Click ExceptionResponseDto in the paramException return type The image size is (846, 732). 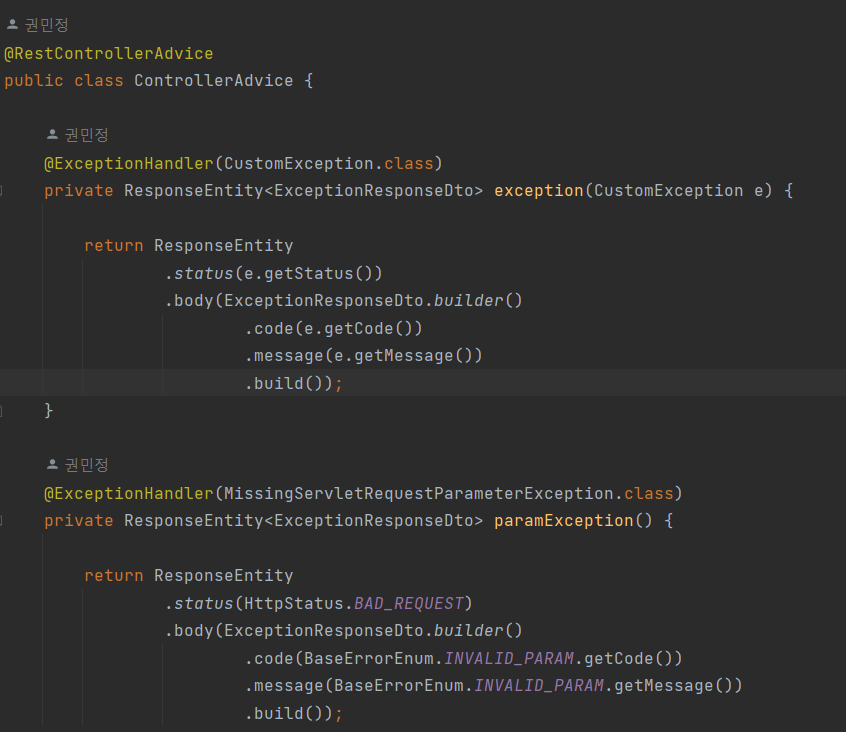[374, 521]
